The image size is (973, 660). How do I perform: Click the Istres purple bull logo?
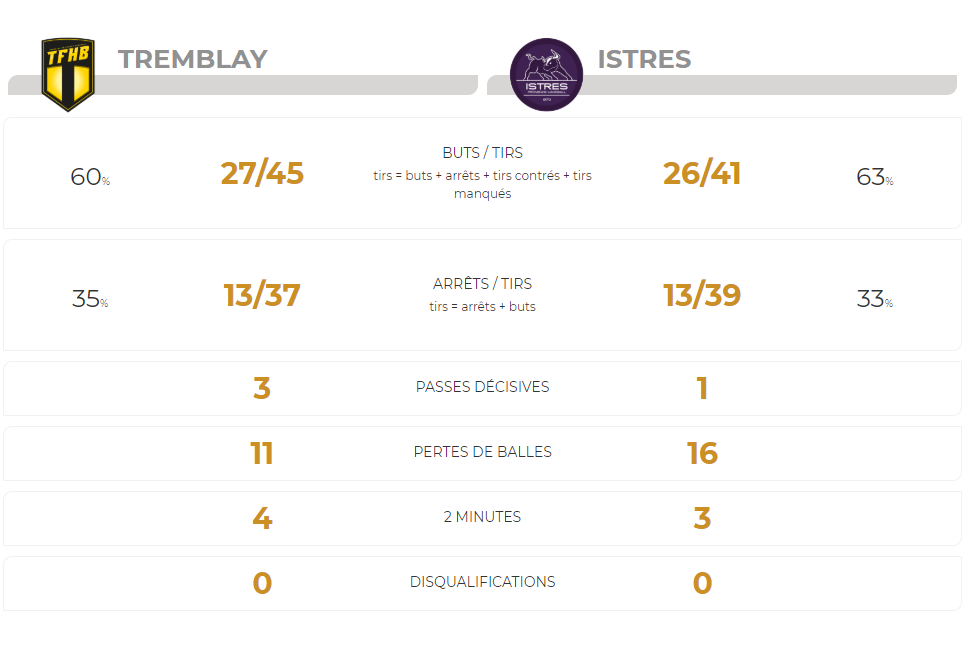pyautogui.click(x=546, y=74)
